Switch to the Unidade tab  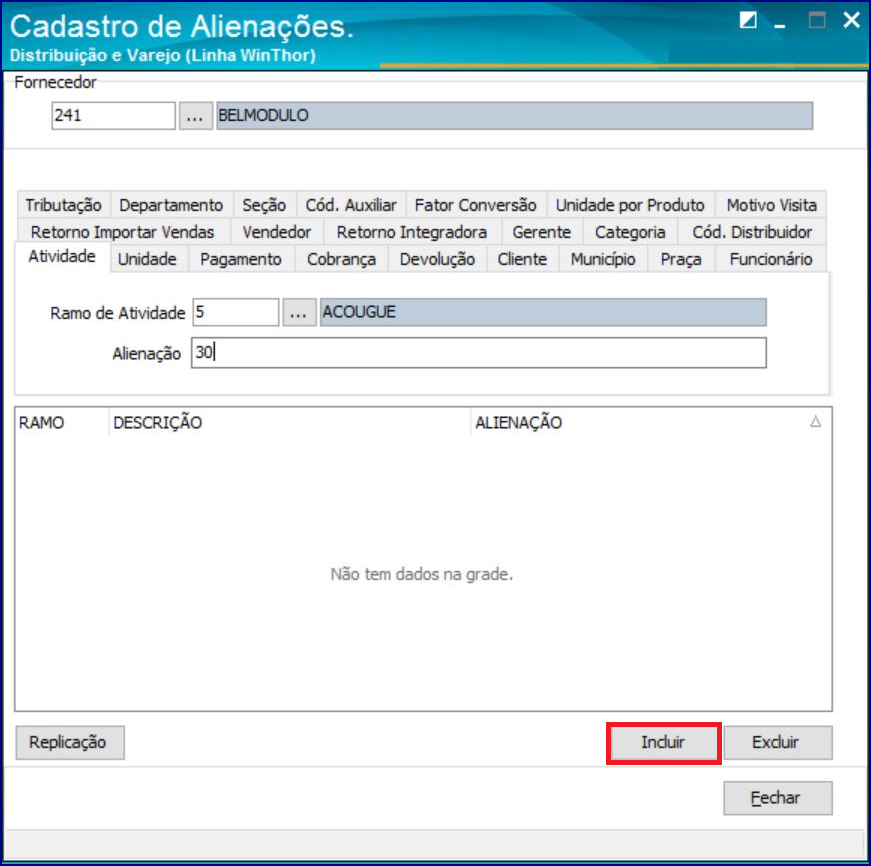pos(147,259)
